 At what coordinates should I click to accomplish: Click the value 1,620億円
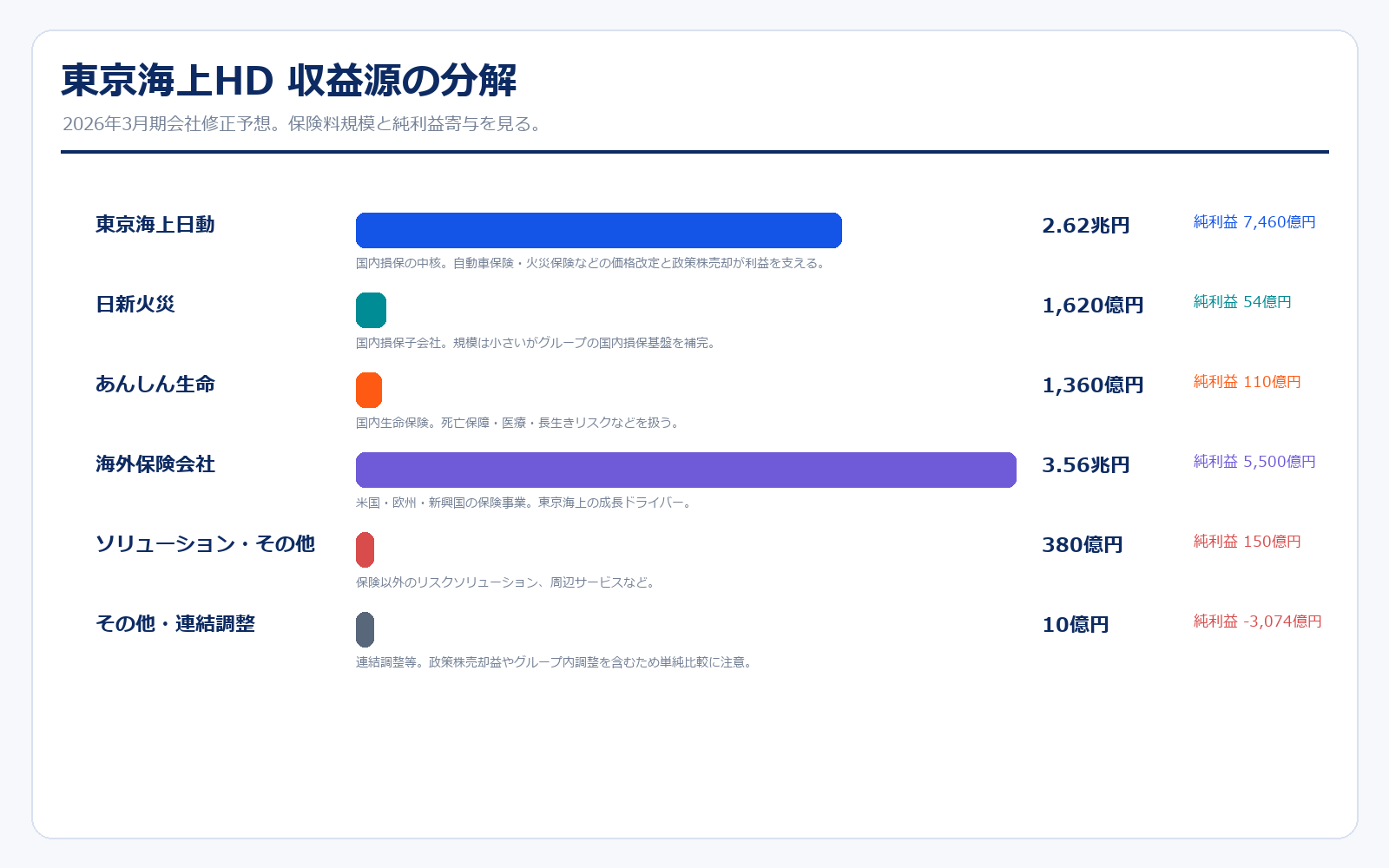1093,306
